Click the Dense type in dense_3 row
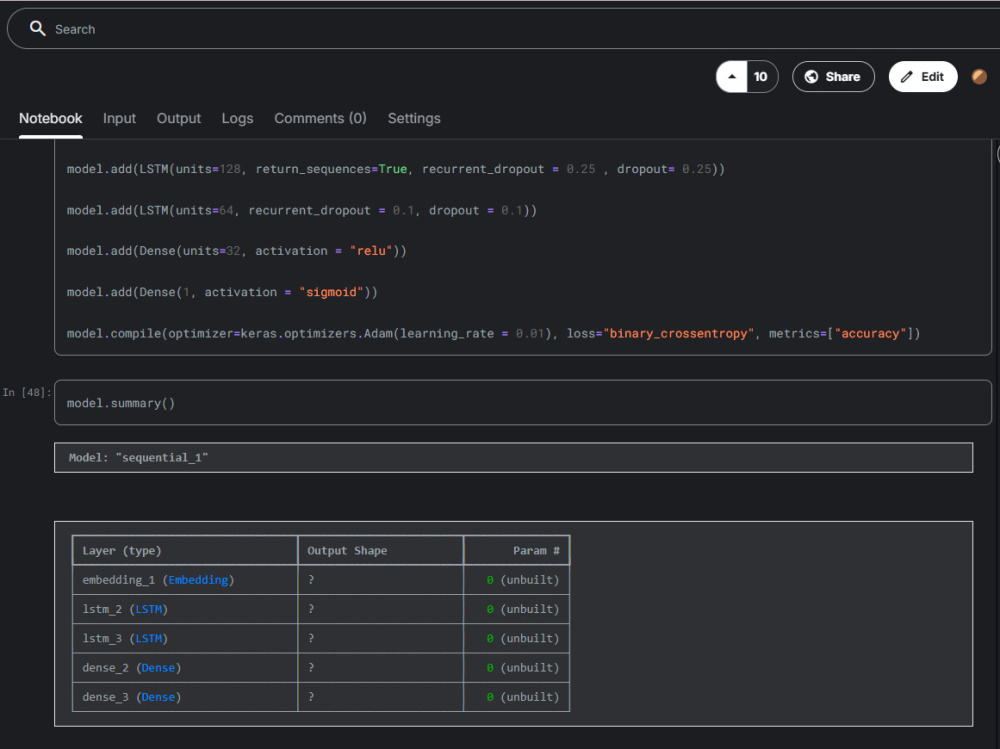The width and height of the screenshot is (1000, 749). tap(158, 697)
